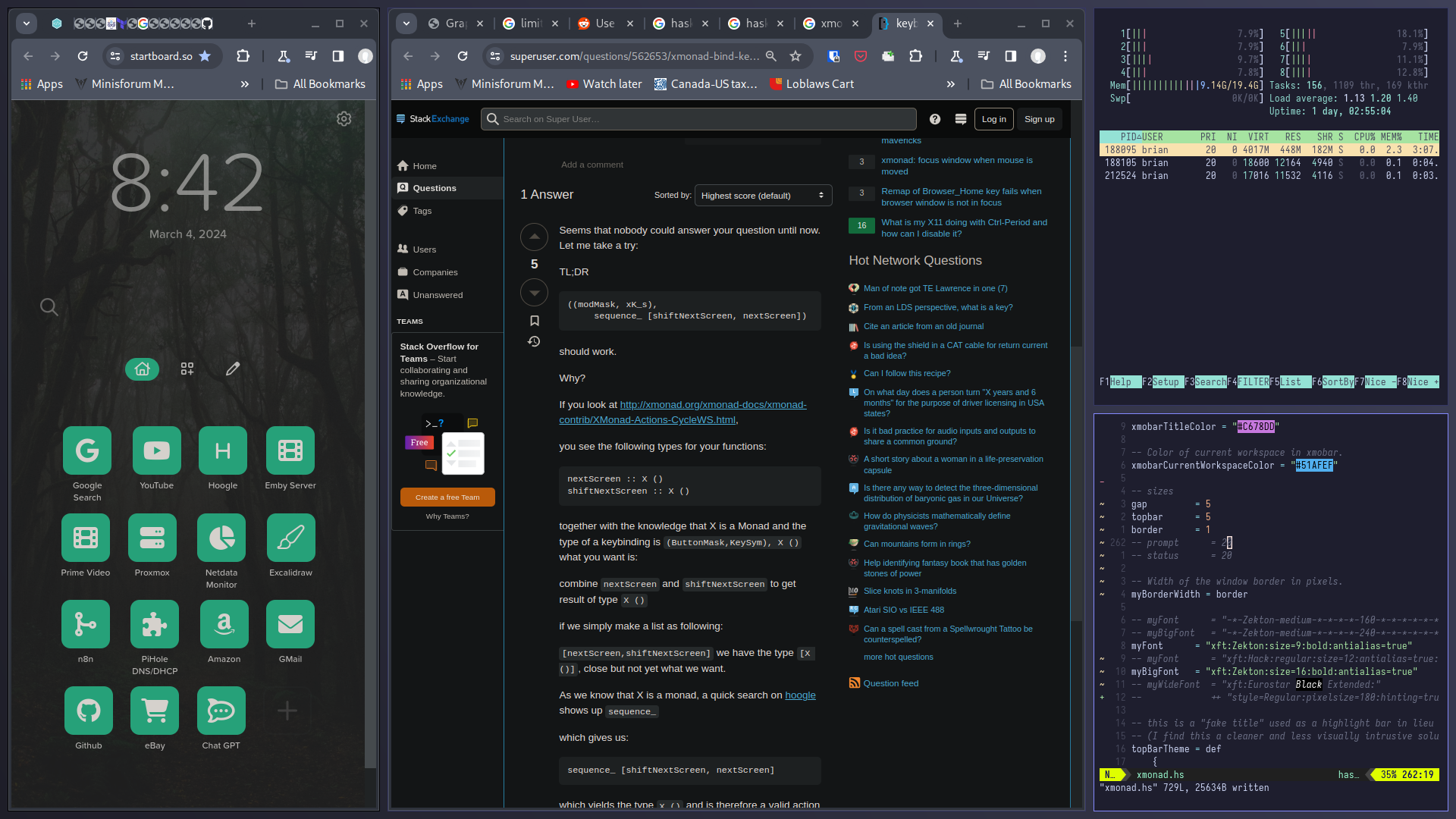The width and height of the screenshot is (1456, 819).
Task: Expand tab search dropdown in the superuser window
Action: [406, 24]
